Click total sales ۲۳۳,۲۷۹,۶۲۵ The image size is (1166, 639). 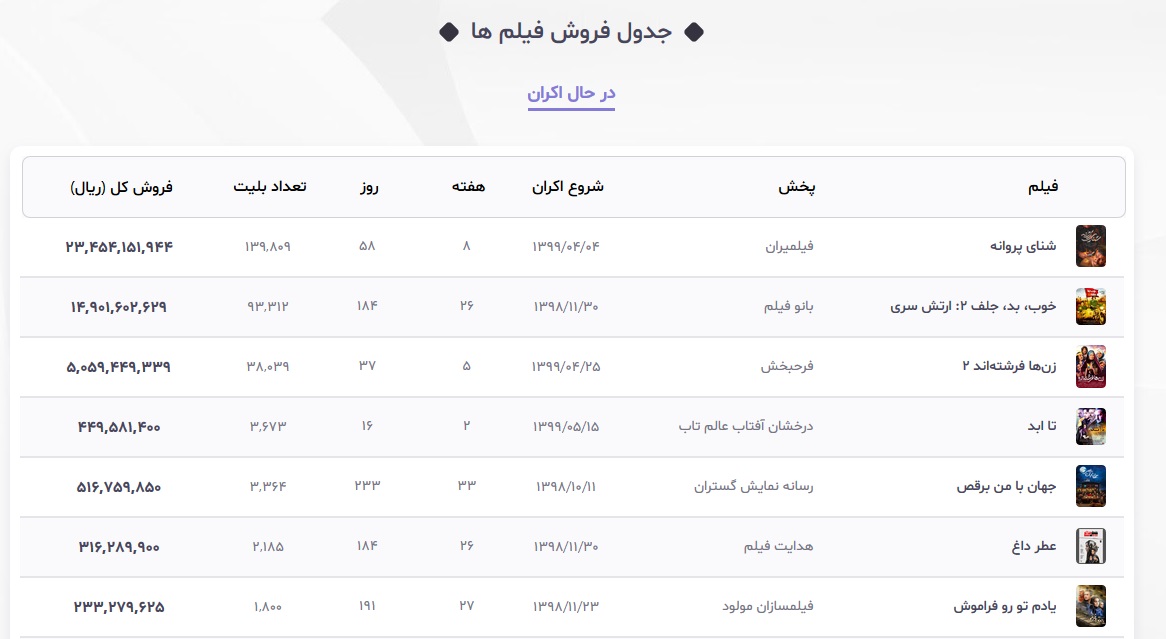pyautogui.click(x=119, y=607)
